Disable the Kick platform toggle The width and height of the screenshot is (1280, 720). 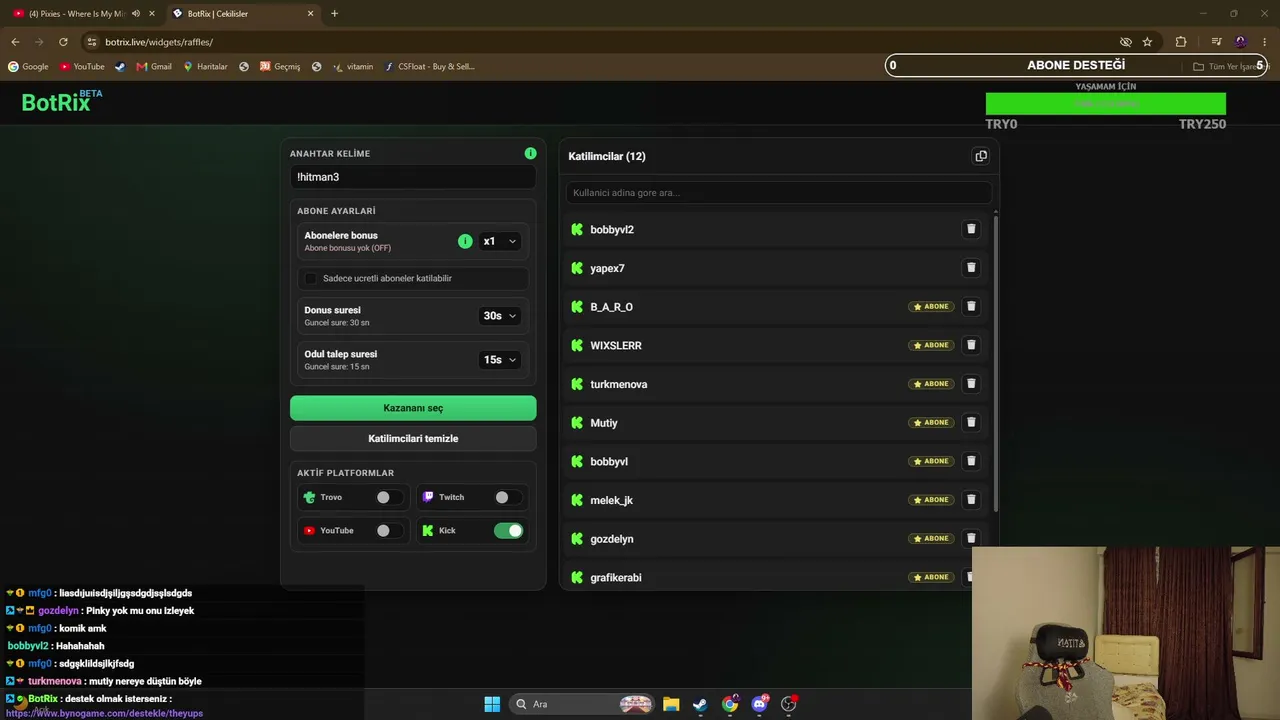point(508,531)
